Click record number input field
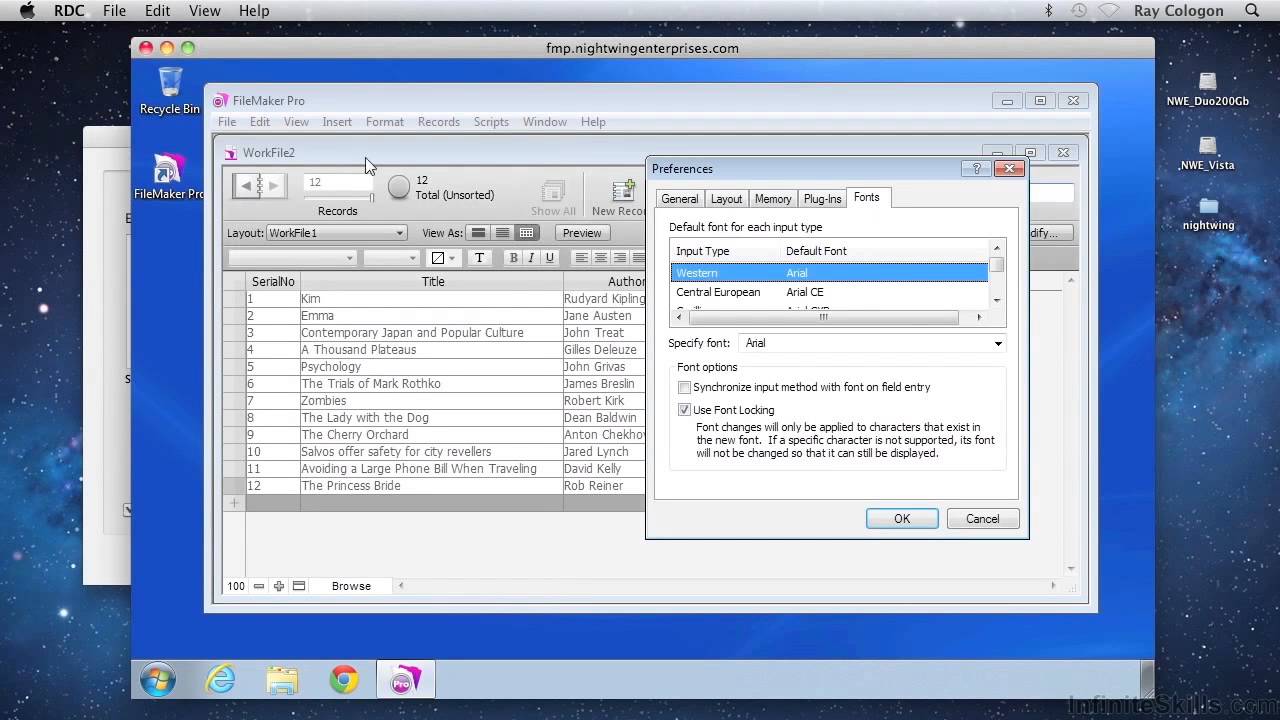This screenshot has width=1280, height=720. click(x=337, y=183)
